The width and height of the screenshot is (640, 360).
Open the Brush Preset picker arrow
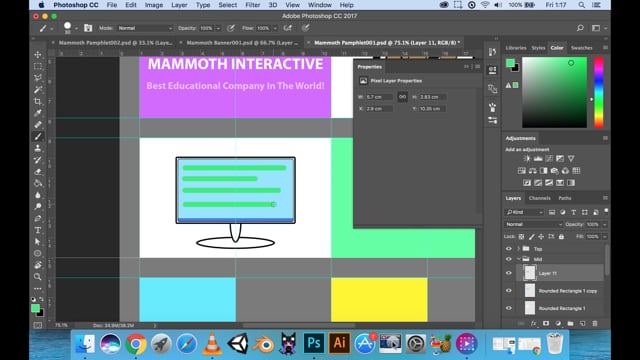pyautogui.click(x=76, y=29)
